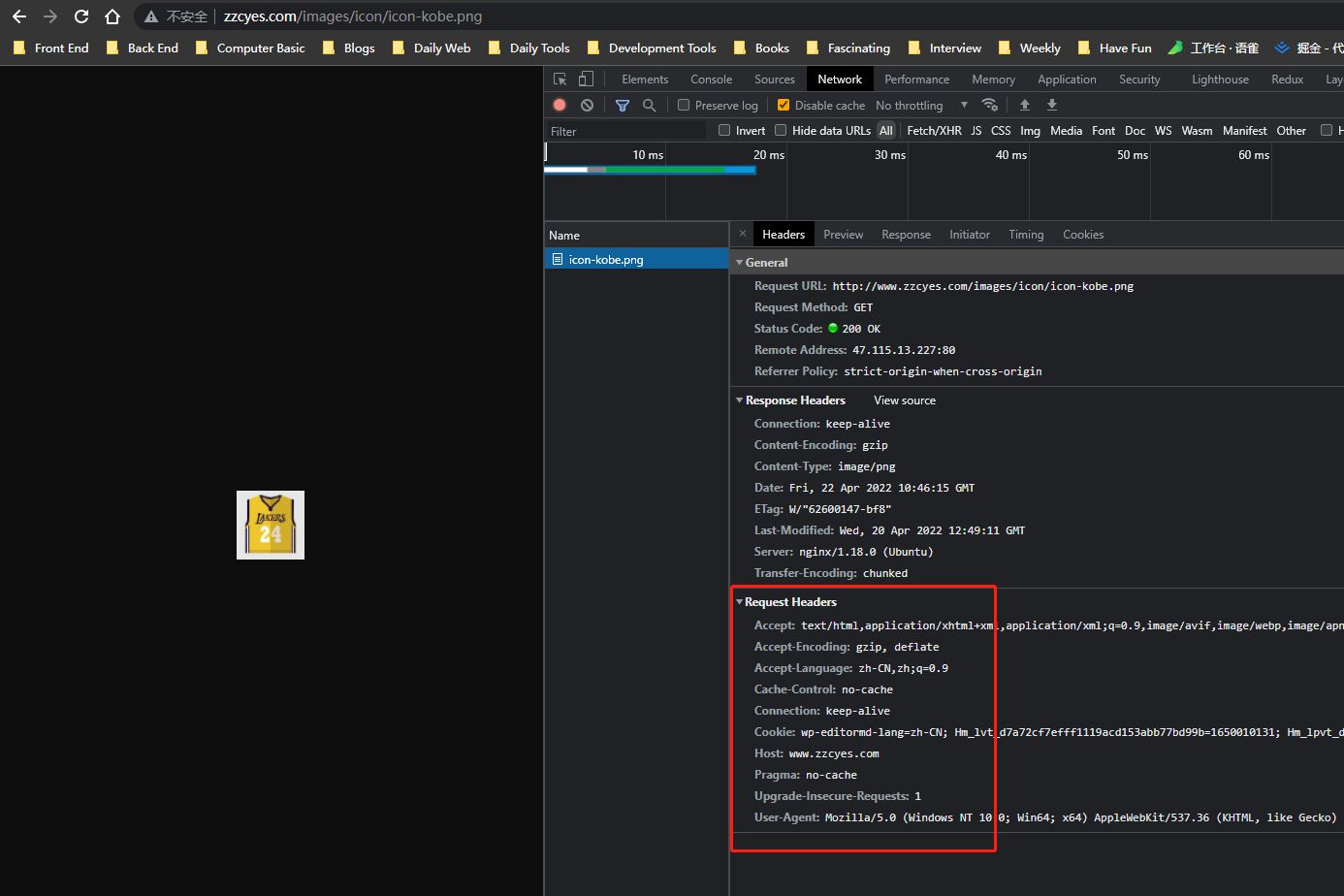
Task: Go forward one page
Action: (50, 16)
